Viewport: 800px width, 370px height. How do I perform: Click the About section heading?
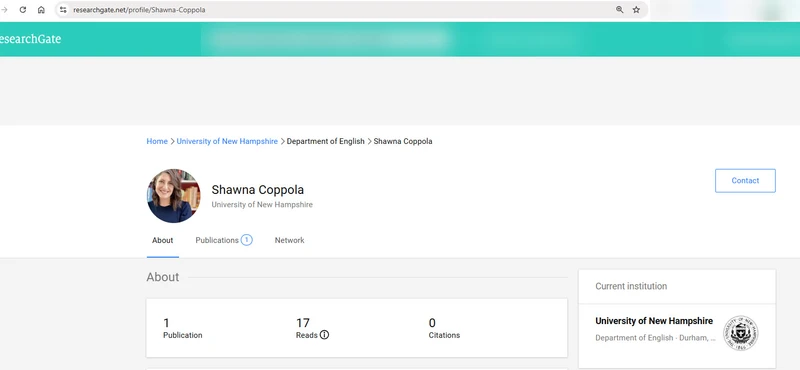point(163,277)
